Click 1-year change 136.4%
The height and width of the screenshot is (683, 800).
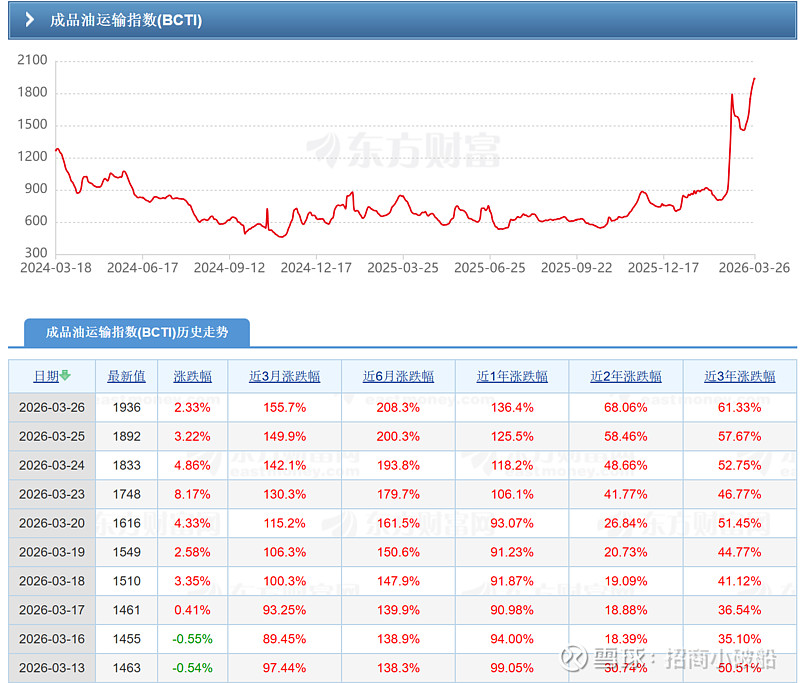coord(512,408)
